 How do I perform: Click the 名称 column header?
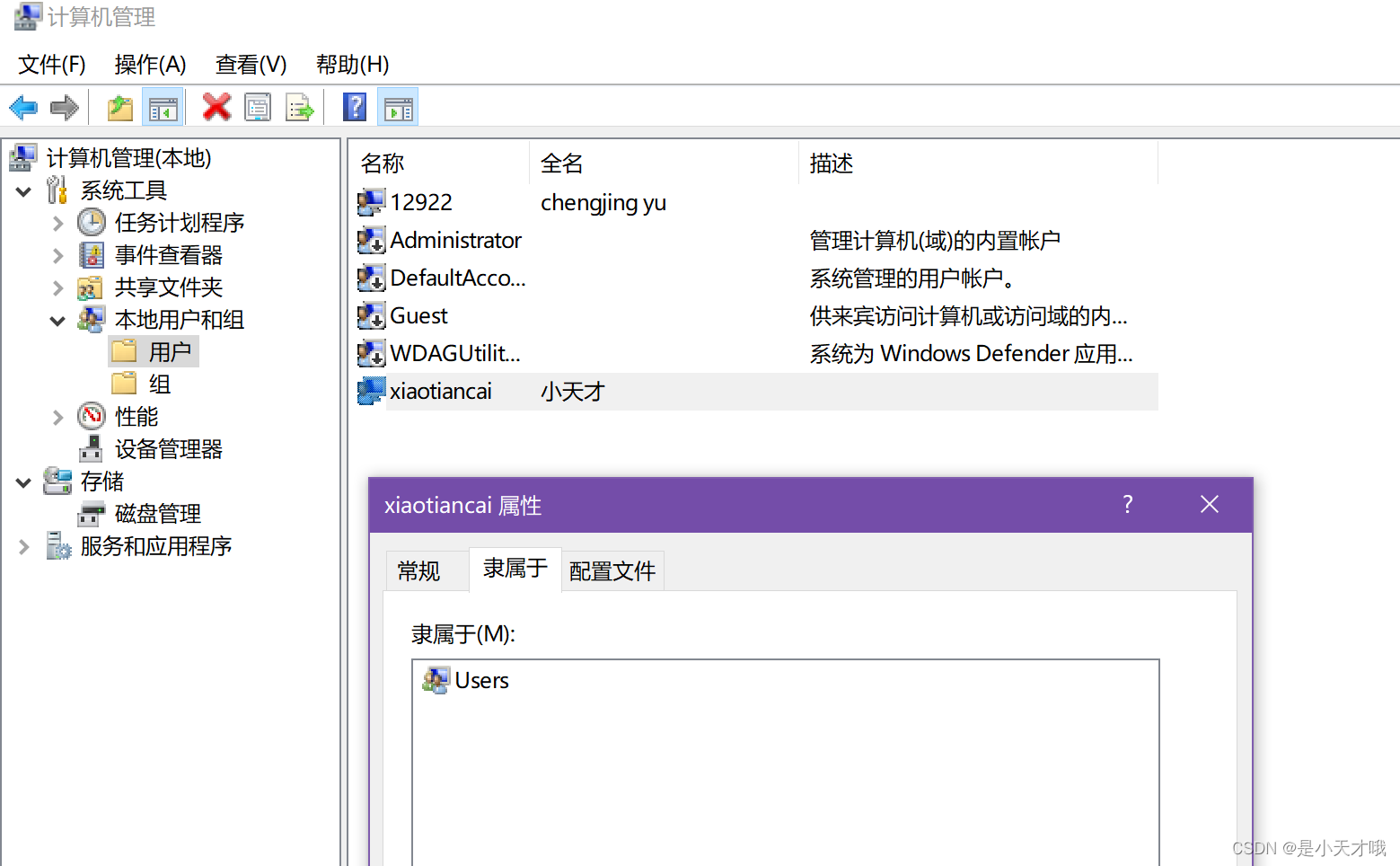[x=382, y=163]
